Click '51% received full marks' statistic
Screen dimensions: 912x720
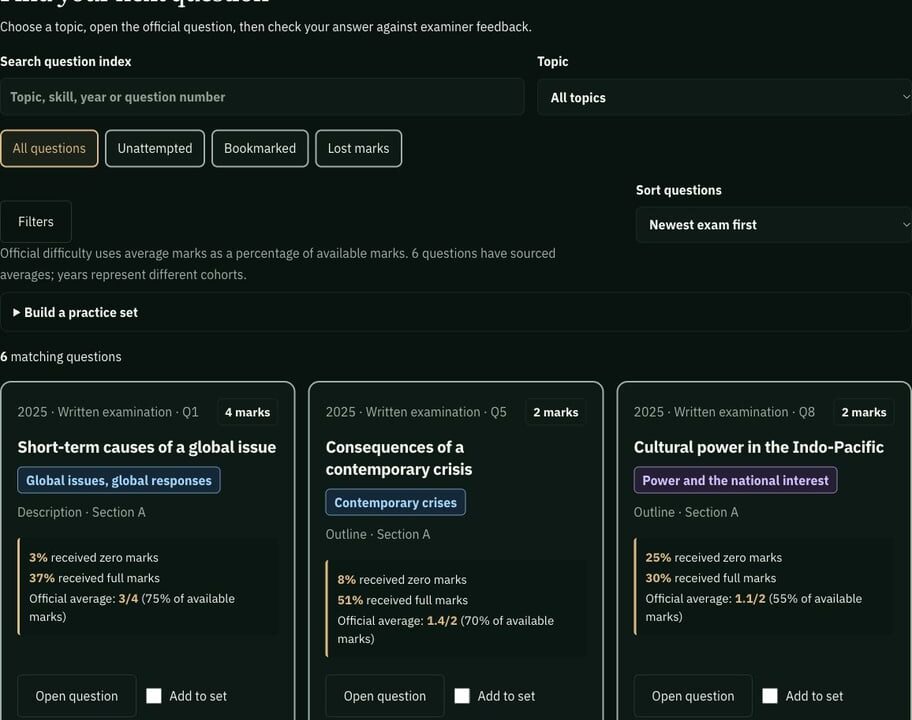(402, 600)
